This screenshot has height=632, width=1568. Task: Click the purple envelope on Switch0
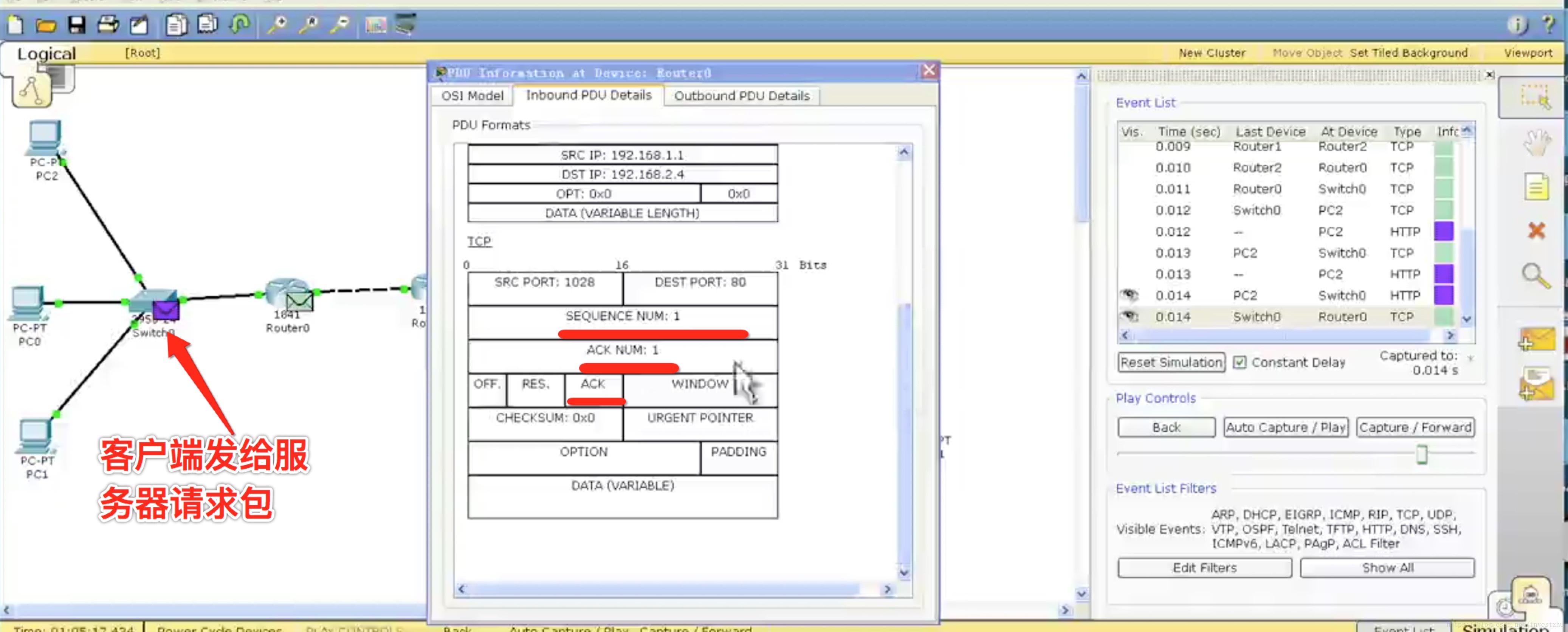(x=166, y=311)
